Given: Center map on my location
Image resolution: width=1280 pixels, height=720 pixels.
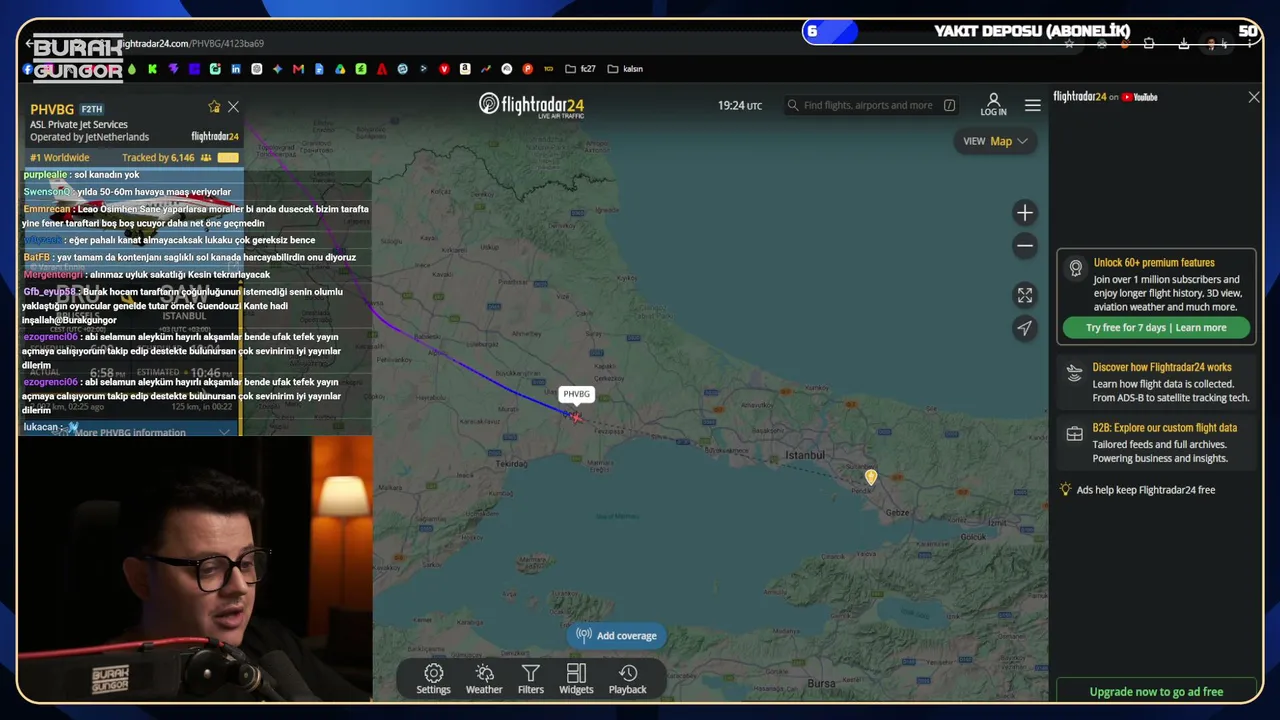Looking at the screenshot, I should point(1024,328).
